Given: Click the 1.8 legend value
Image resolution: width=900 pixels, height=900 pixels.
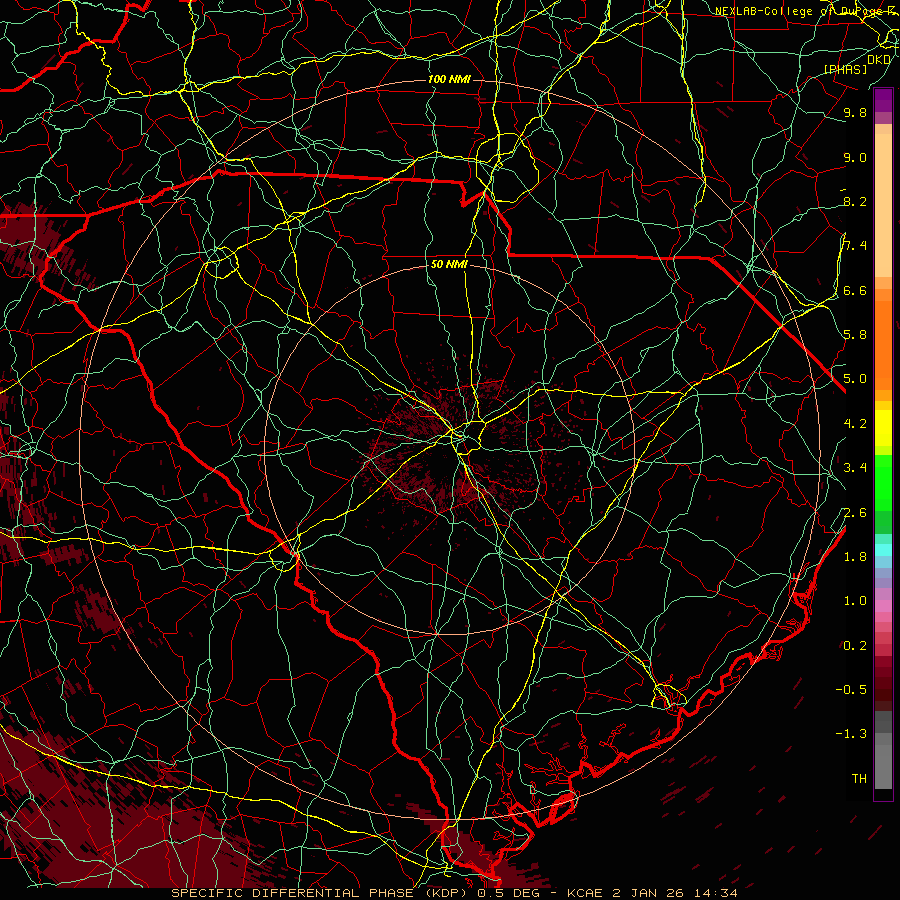Looking at the screenshot, I should 855,556.
